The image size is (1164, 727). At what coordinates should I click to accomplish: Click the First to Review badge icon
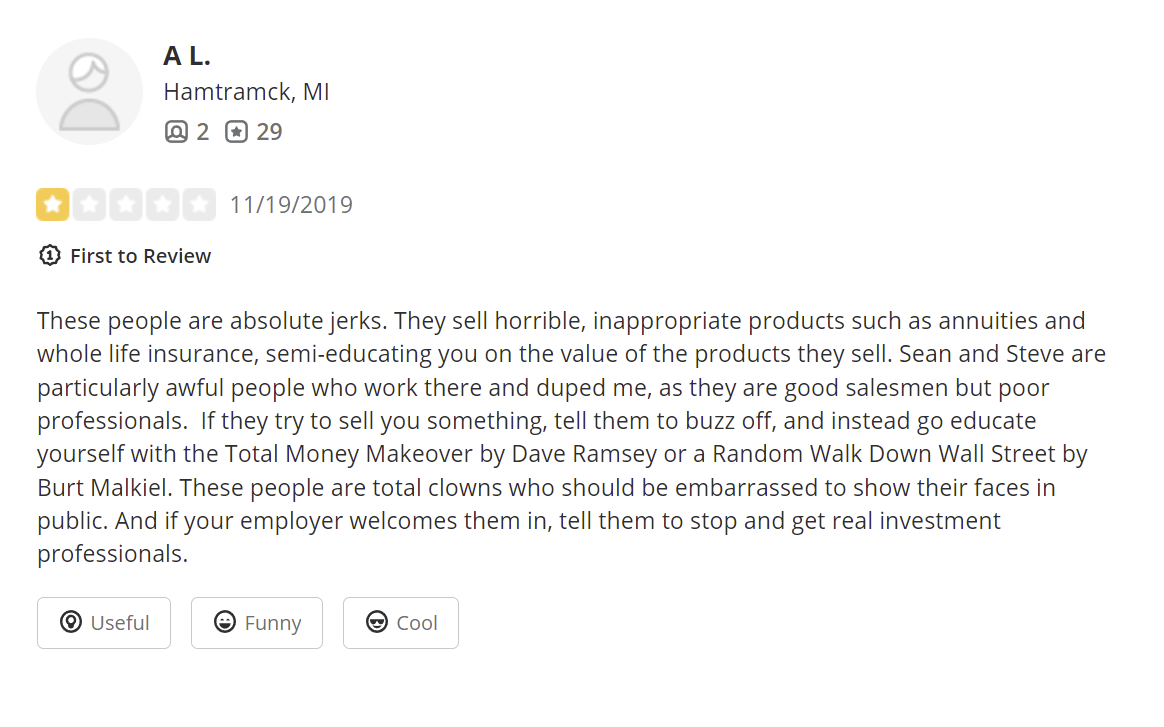pos(49,256)
